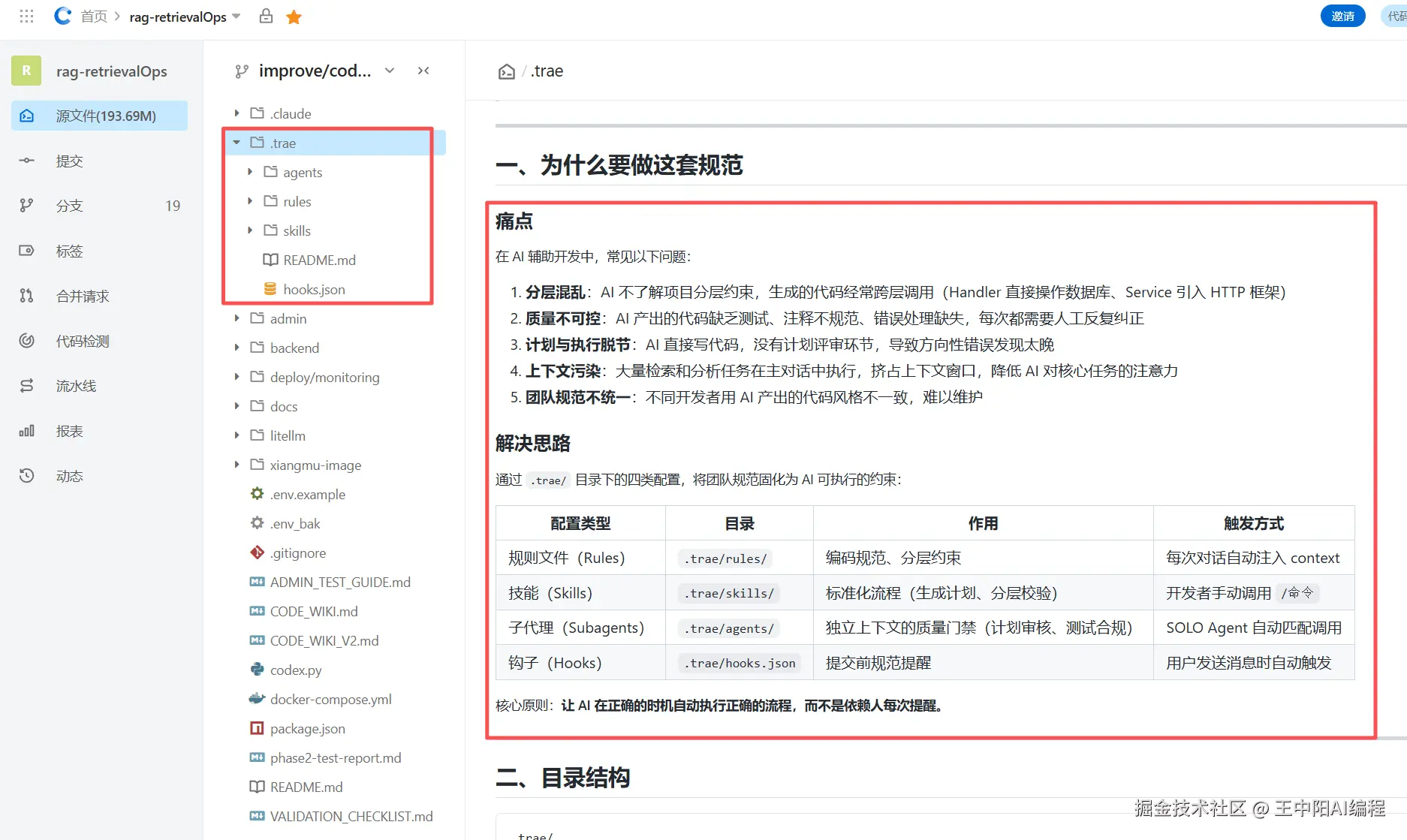Click the R repository avatar

pos(26,71)
